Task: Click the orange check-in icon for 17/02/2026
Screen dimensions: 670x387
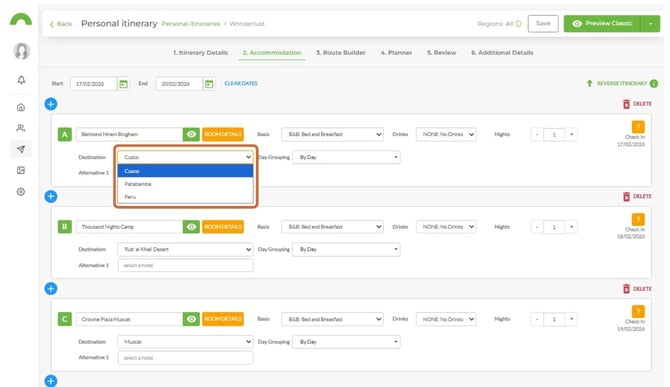Action: point(638,127)
